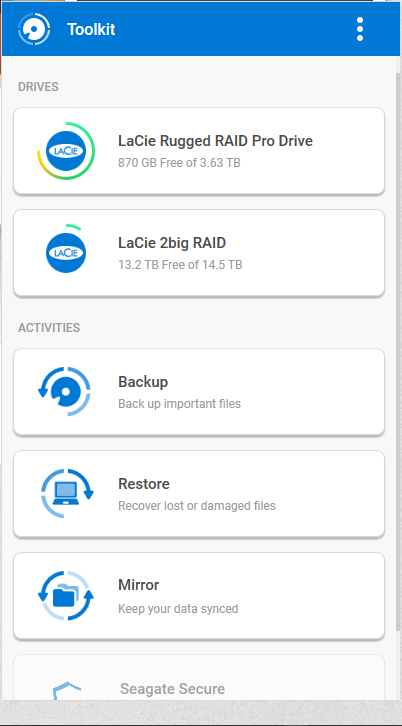
Task: Choose the Restore activity label
Action: [x=144, y=484]
